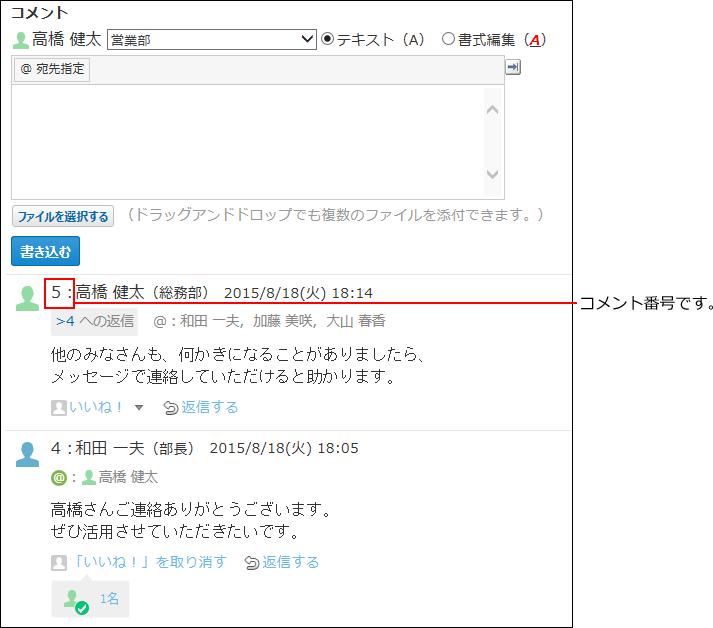
Task: Click the 高橋 健太 mention in comment 4
Action: pos(128,477)
